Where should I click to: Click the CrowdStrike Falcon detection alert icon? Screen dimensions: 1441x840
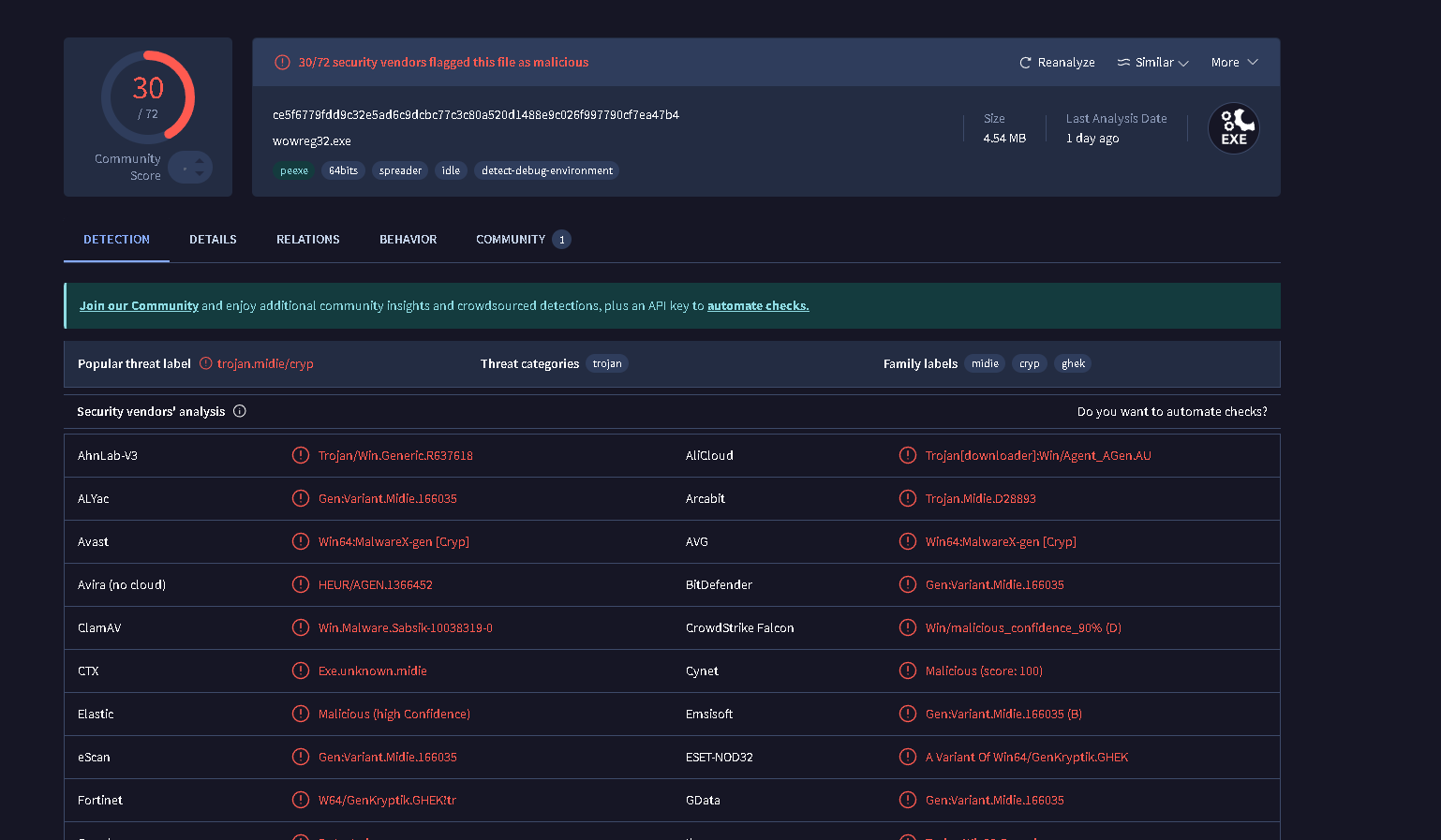tap(908, 627)
